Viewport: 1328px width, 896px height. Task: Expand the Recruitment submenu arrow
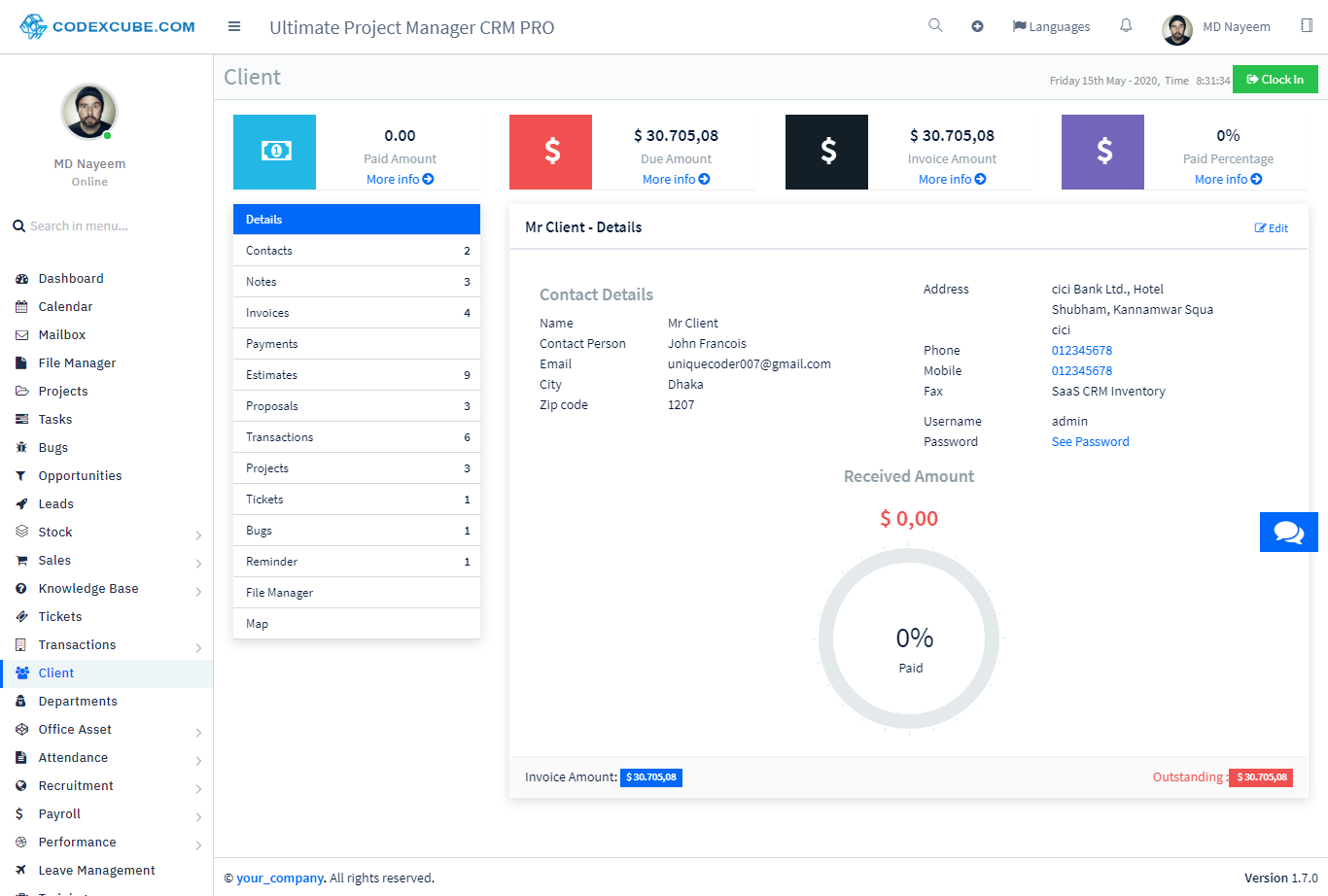pyautogui.click(x=198, y=789)
